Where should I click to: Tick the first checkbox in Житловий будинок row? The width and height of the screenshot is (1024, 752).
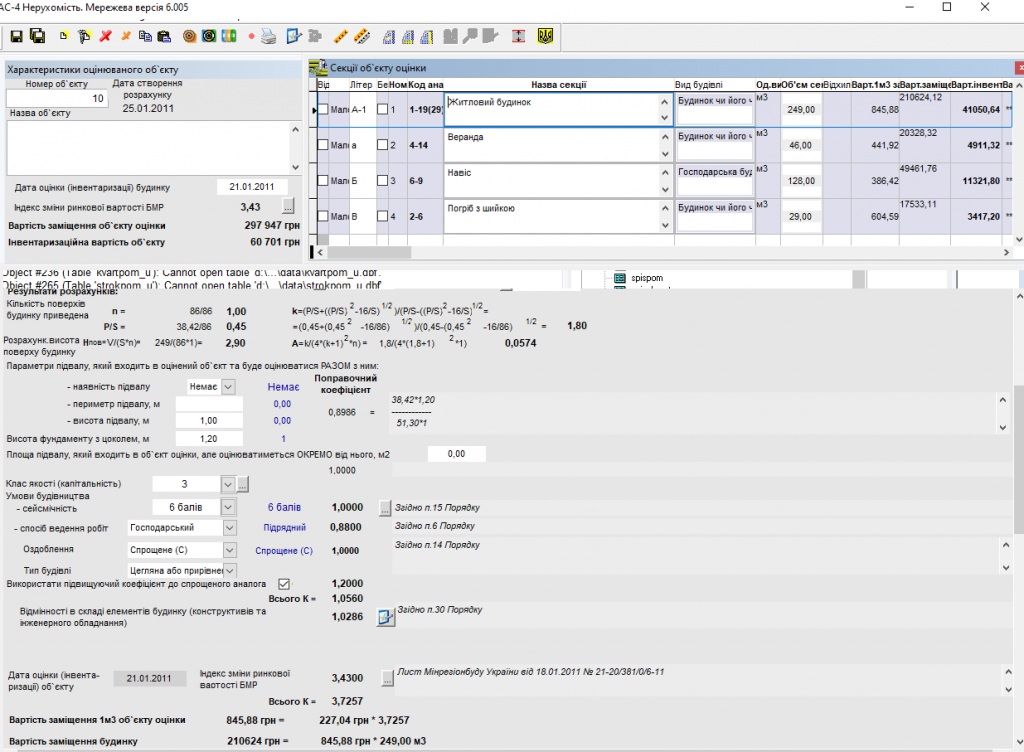click(322, 109)
